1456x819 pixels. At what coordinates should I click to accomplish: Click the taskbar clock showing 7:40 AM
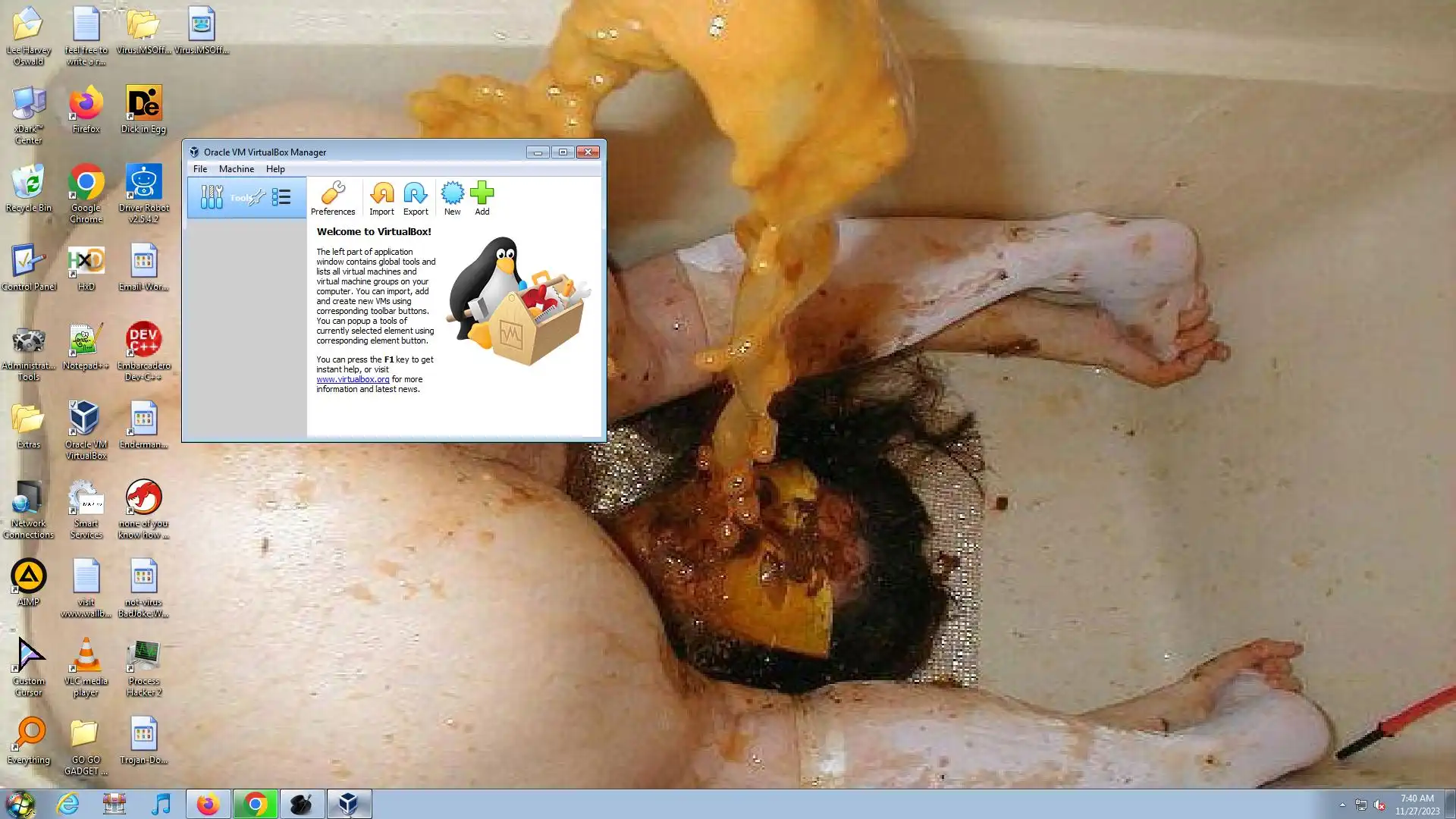tap(1417, 804)
